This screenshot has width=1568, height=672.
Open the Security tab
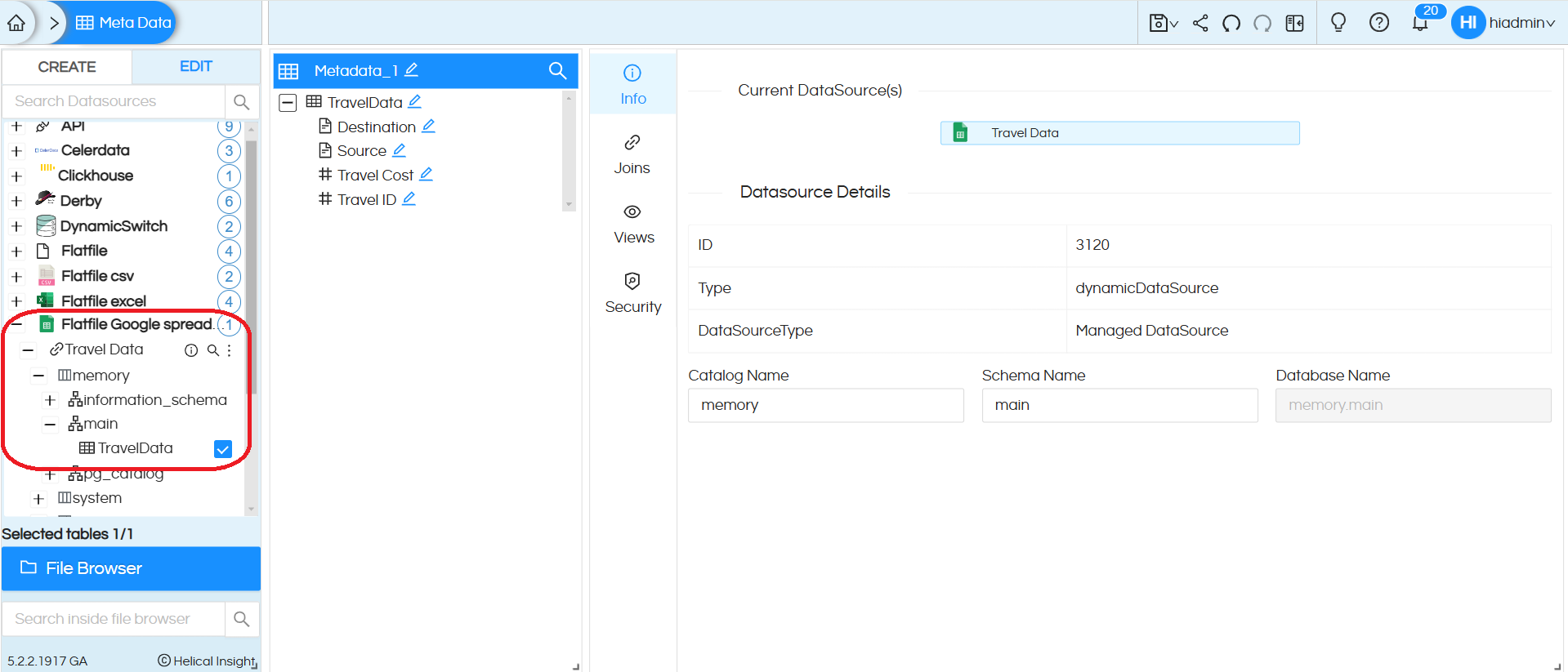[632, 293]
